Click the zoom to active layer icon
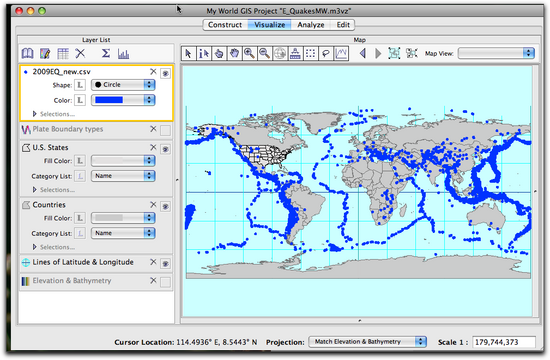This screenshot has height=360, width=550. point(411,53)
